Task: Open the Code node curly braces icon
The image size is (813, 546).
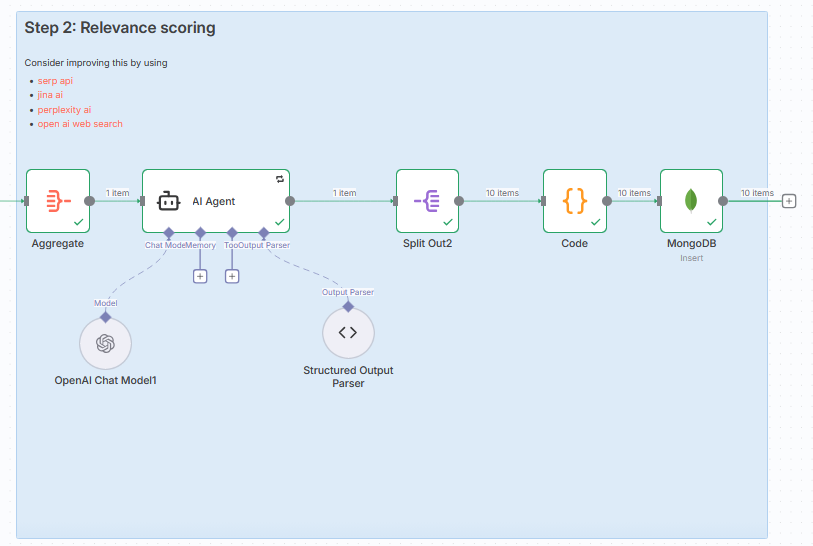Action: pos(574,200)
